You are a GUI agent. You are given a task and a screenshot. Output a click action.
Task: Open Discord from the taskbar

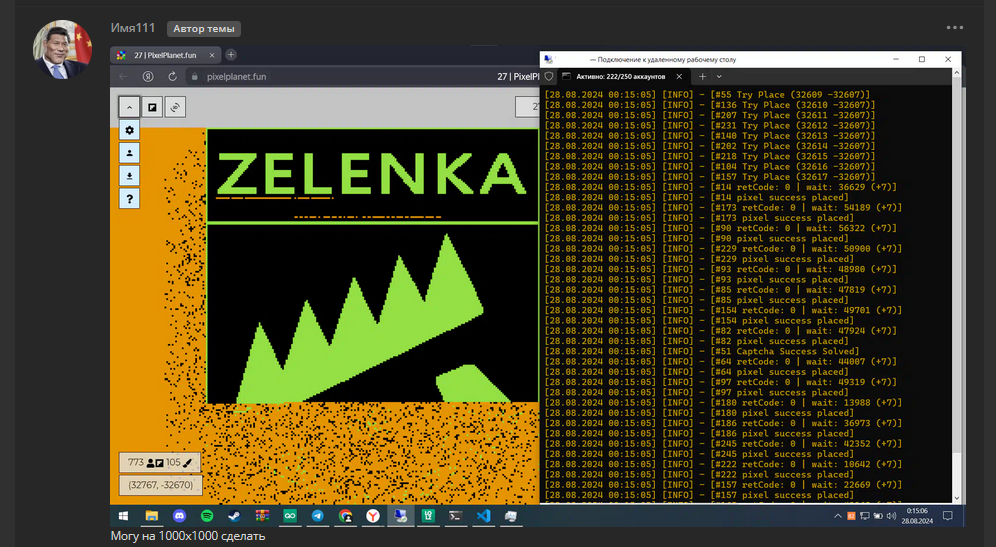179,516
